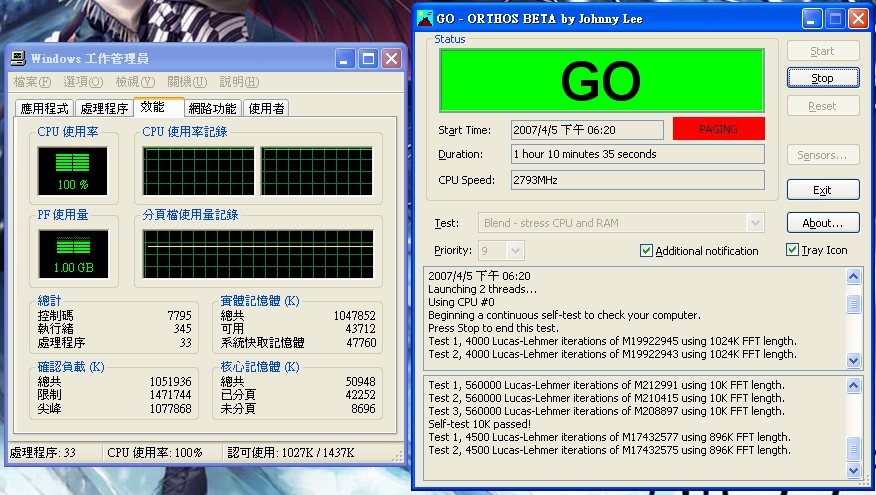Image resolution: width=876 pixels, height=495 pixels.
Task: Click the 確認負載 尖峰 value 1077868
Action: point(170,408)
